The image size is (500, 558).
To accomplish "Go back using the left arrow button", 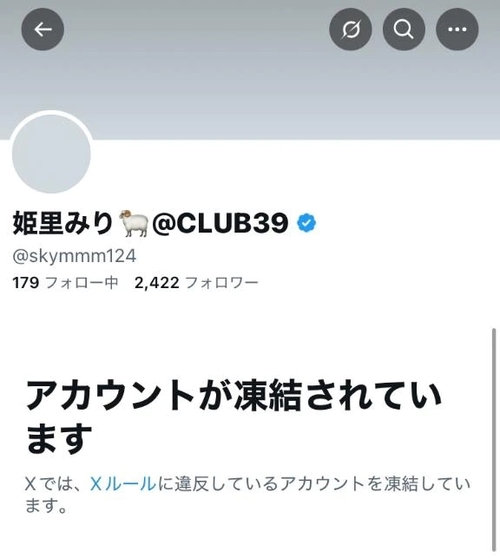I will (x=43, y=29).
